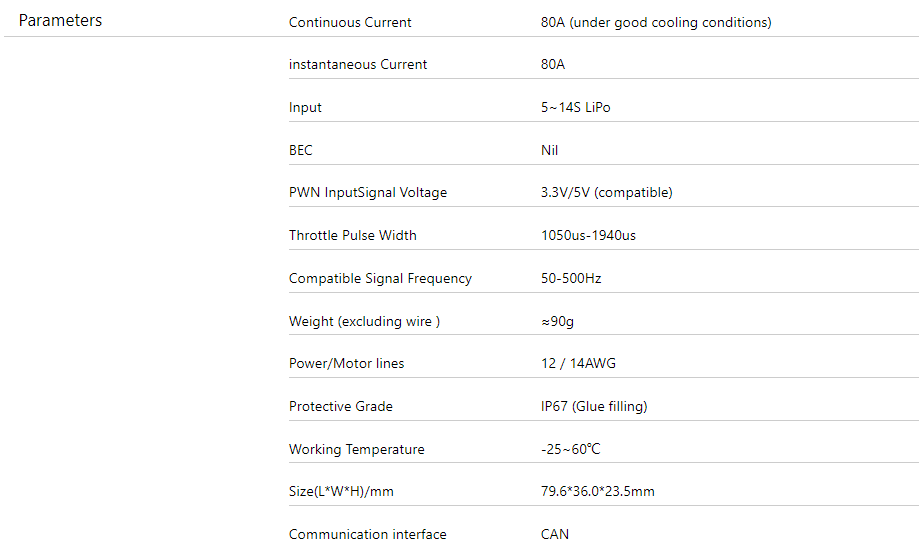
Task: Select the CAN communication interface value
Action: tap(555, 534)
